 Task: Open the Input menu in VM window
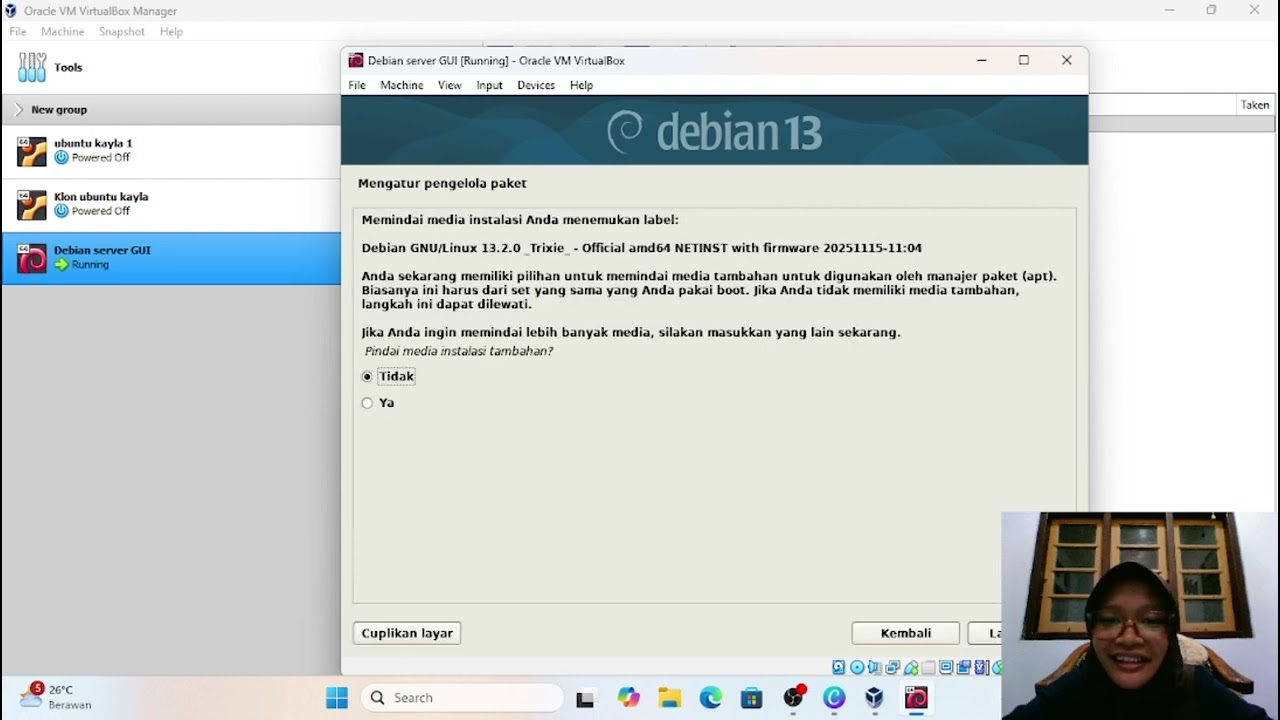[489, 85]
